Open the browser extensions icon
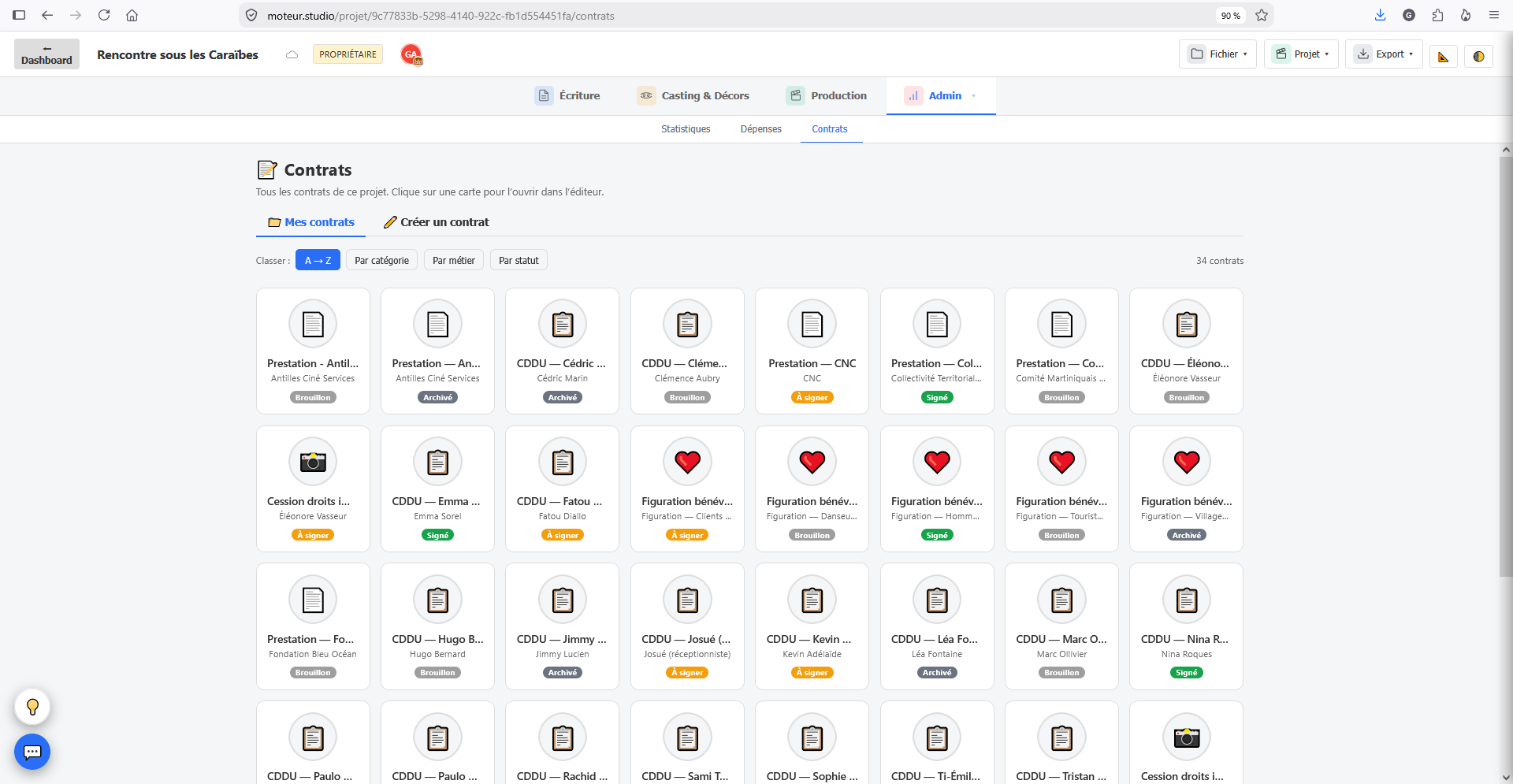 [1437, 15]
